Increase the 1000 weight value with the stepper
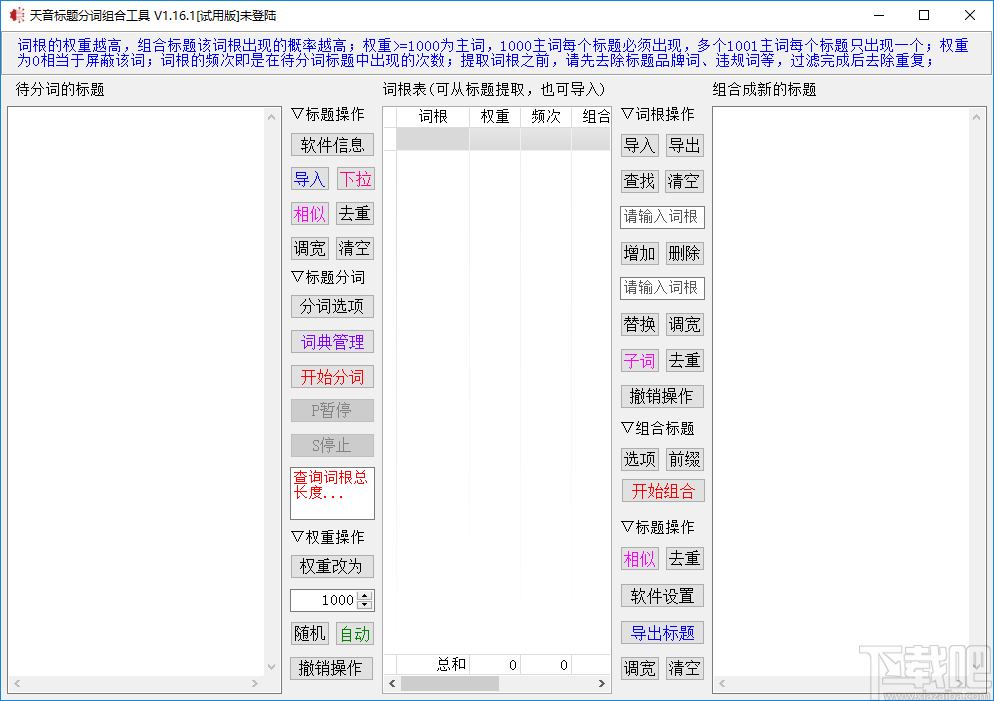This screenshot has width=994, height=701. coord(366,595)
